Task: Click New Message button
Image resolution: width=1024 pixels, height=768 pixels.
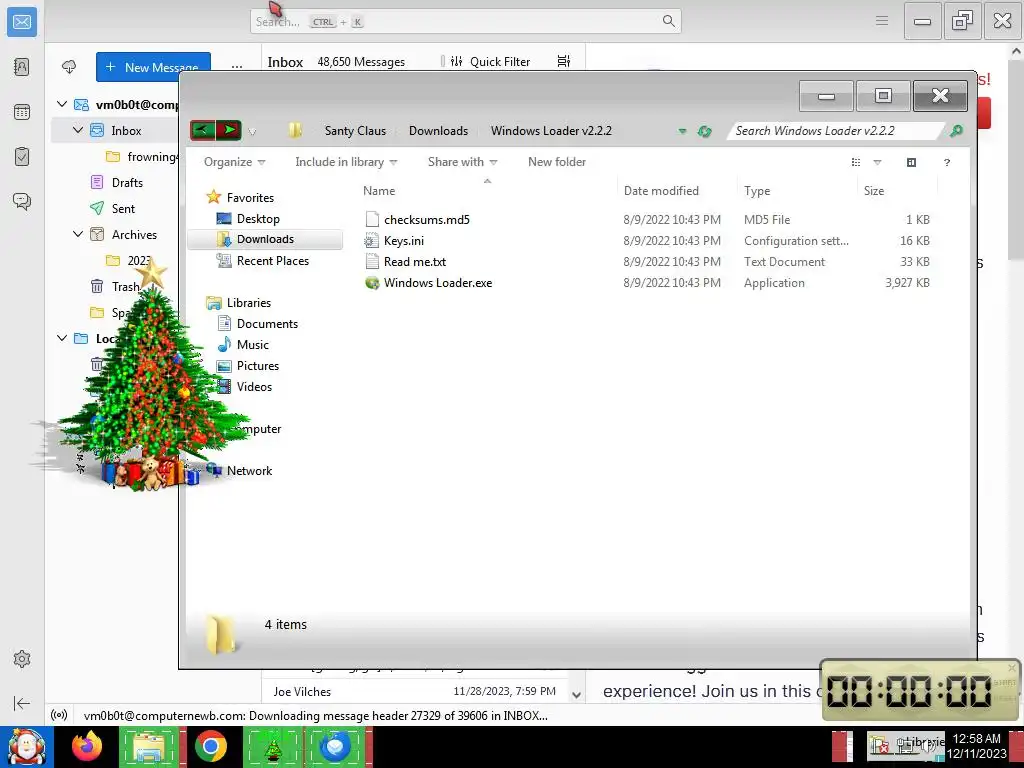Action: coord(153,67)
